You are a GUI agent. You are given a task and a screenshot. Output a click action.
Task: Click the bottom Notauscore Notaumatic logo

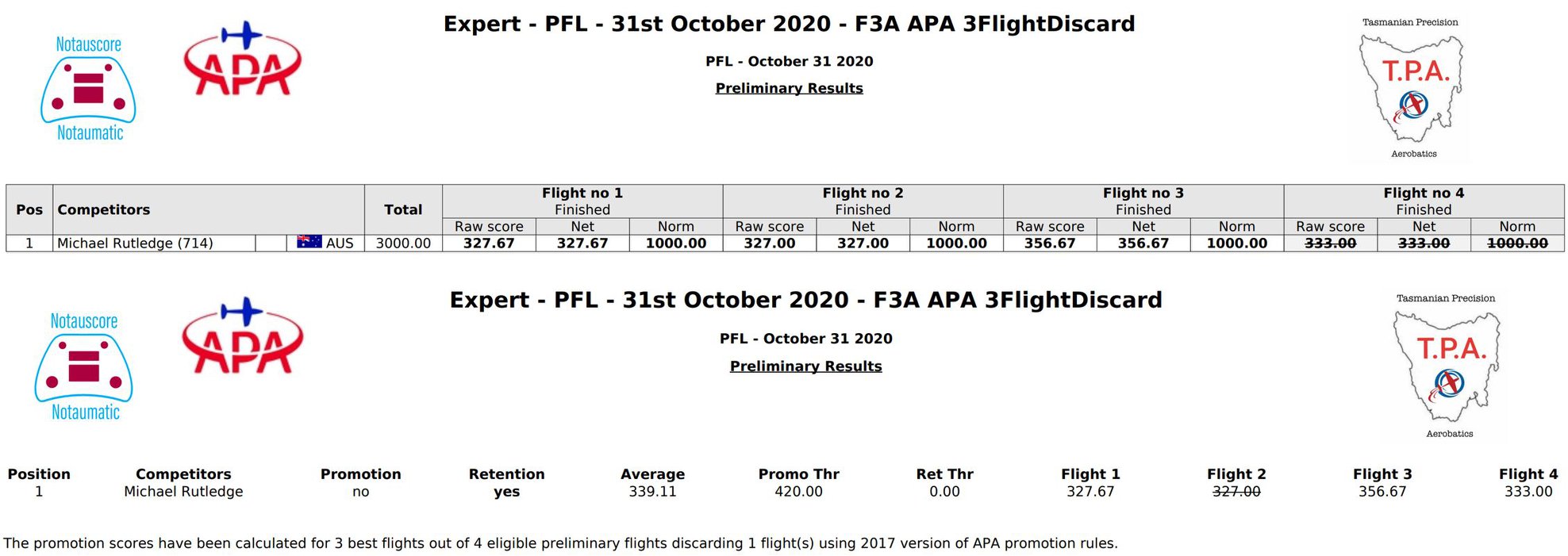tap(84, 366)
